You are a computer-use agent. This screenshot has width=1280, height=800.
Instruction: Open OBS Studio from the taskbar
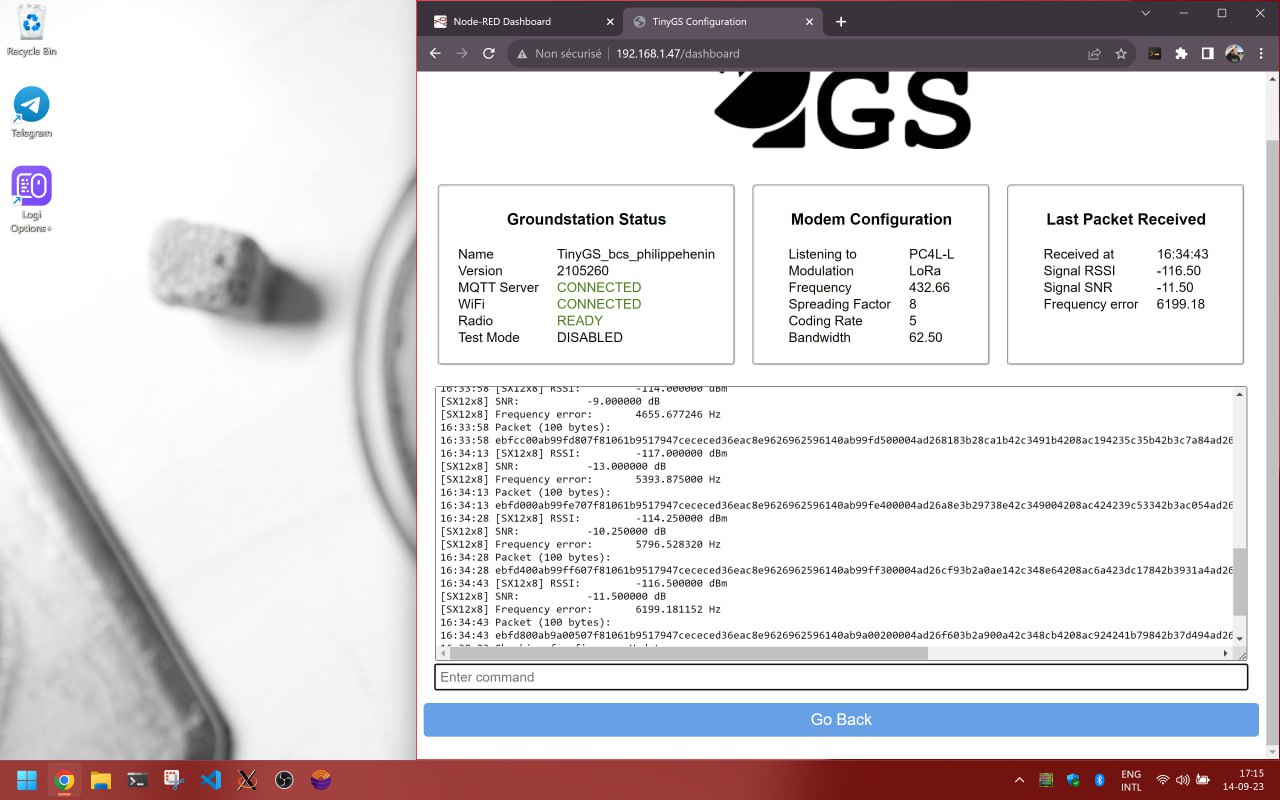point(284,780)
